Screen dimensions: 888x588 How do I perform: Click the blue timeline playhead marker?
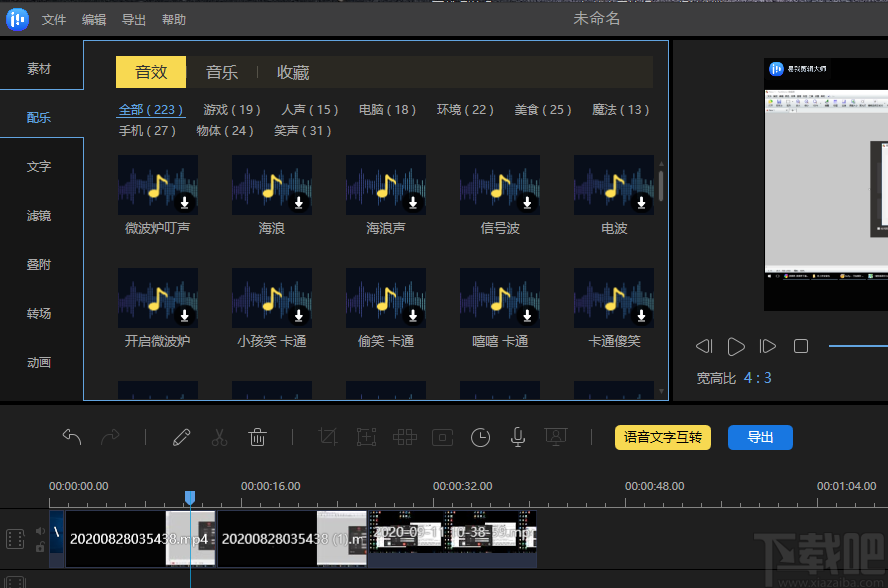click(x=190, y=497)
